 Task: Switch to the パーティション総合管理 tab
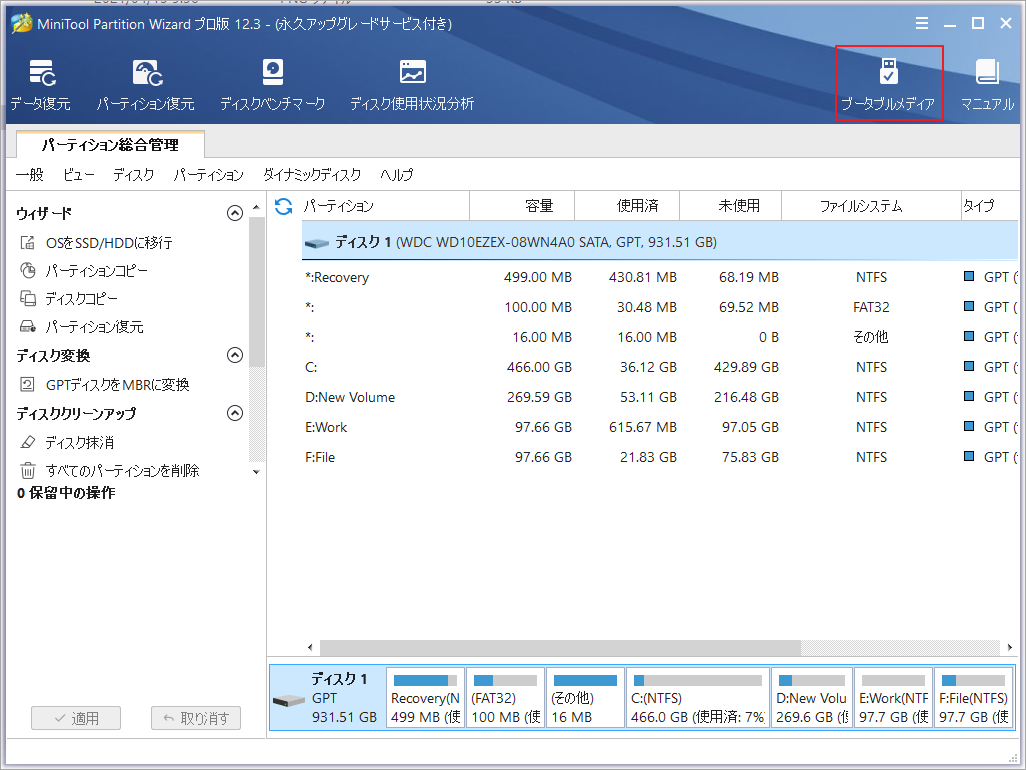110,144
